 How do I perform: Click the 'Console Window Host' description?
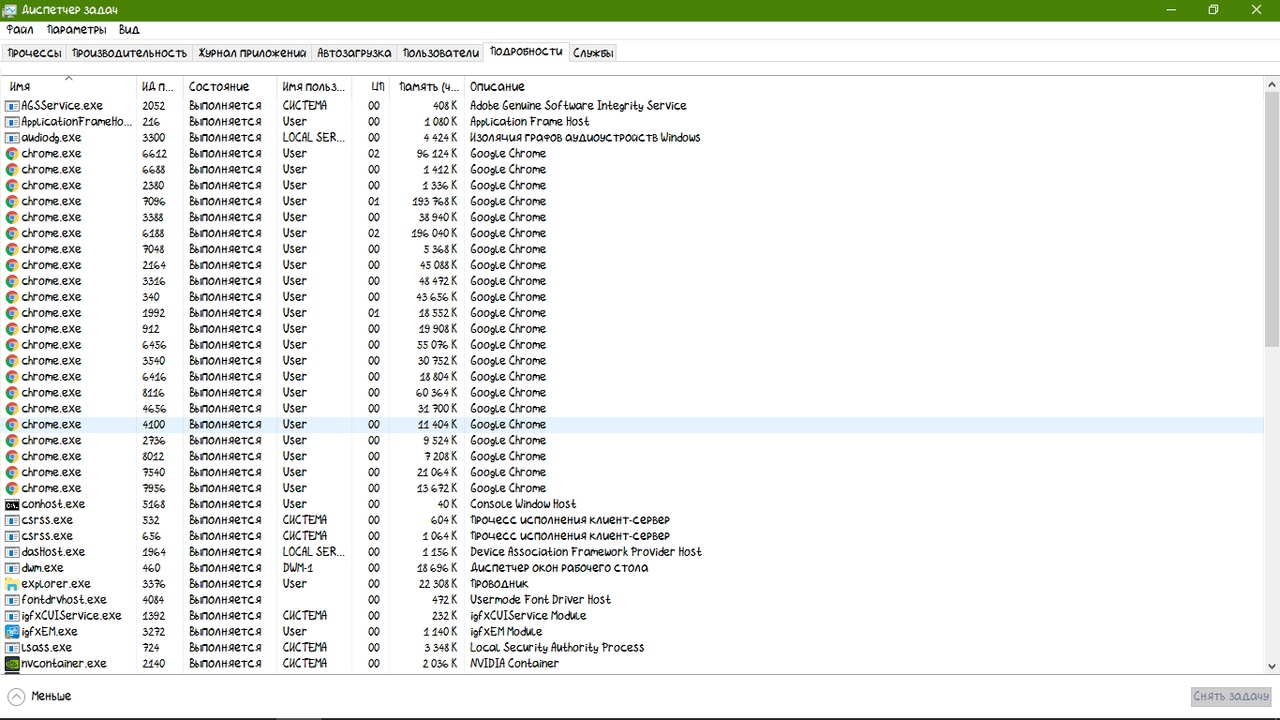click(523, 504)
